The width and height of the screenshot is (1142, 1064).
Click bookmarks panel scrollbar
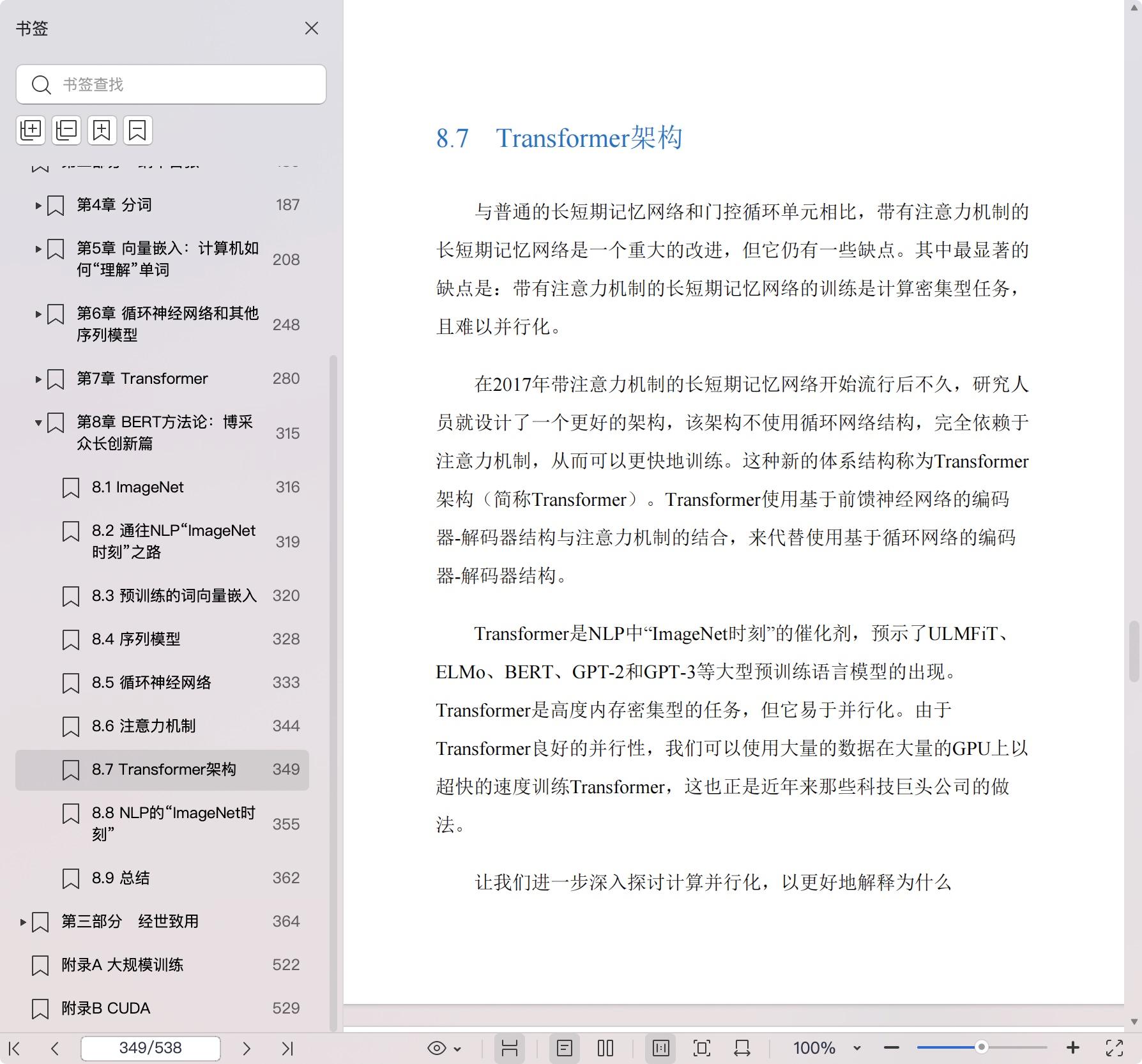pos(333,693)
